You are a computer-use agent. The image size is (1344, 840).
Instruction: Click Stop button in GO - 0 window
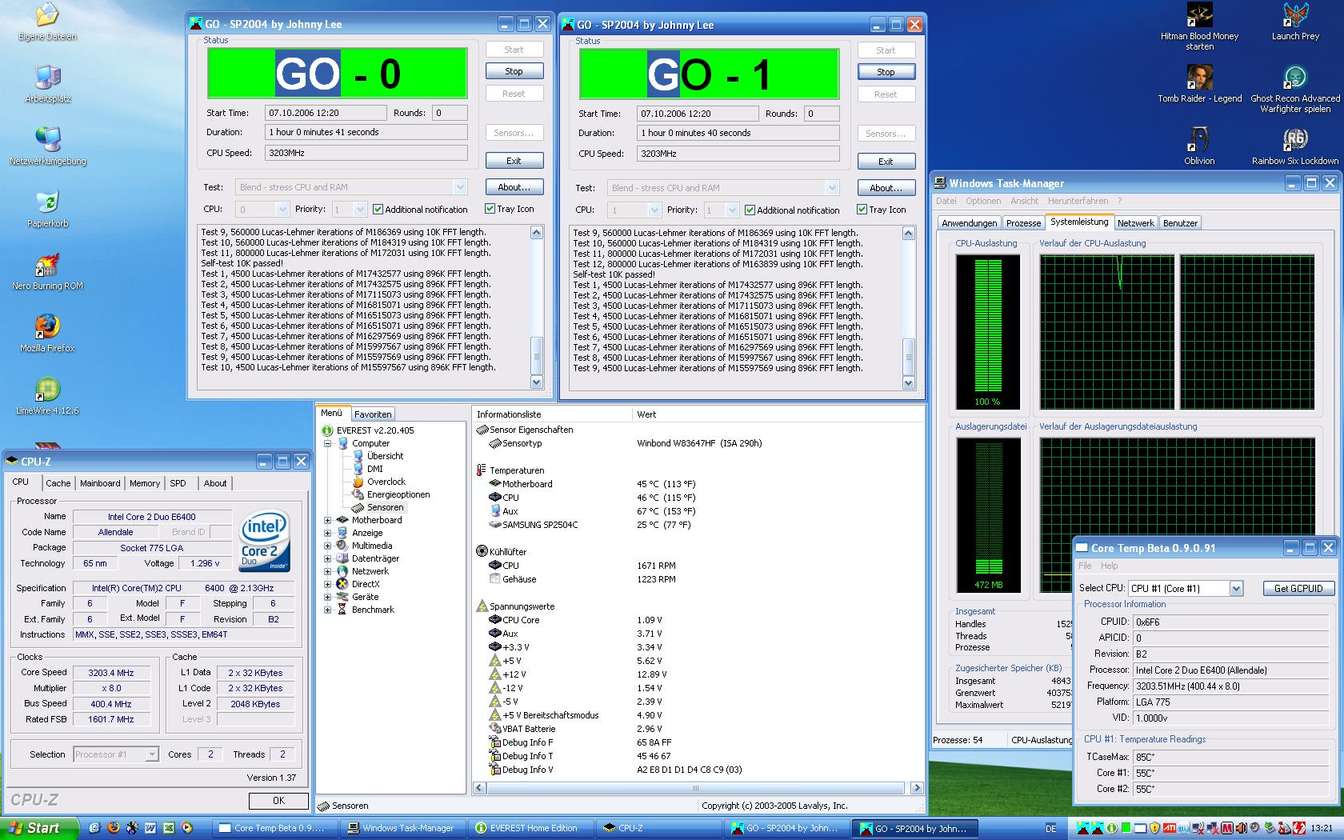coord(514,71)
